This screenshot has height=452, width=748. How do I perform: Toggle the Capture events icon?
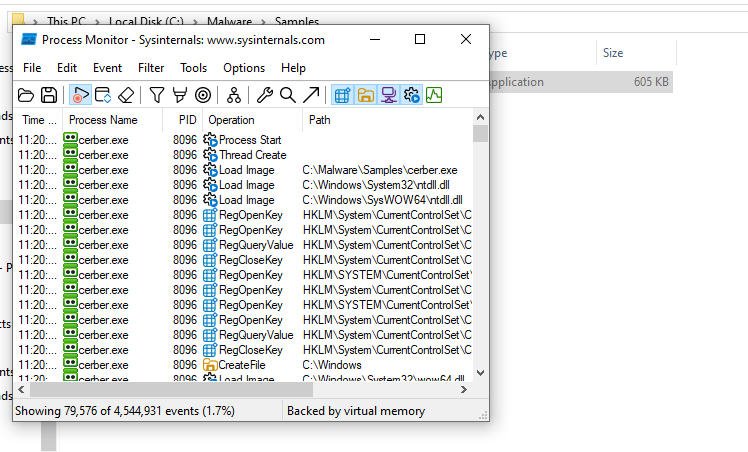[x=80, y=95]
